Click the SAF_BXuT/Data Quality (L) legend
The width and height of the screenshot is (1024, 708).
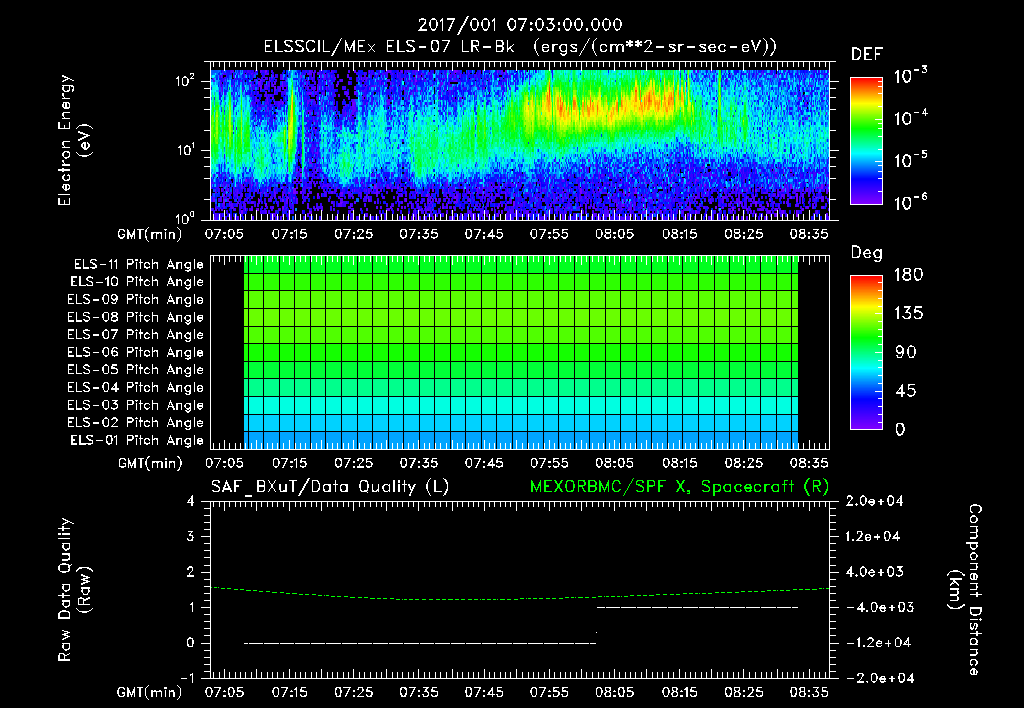coord(330,487)
